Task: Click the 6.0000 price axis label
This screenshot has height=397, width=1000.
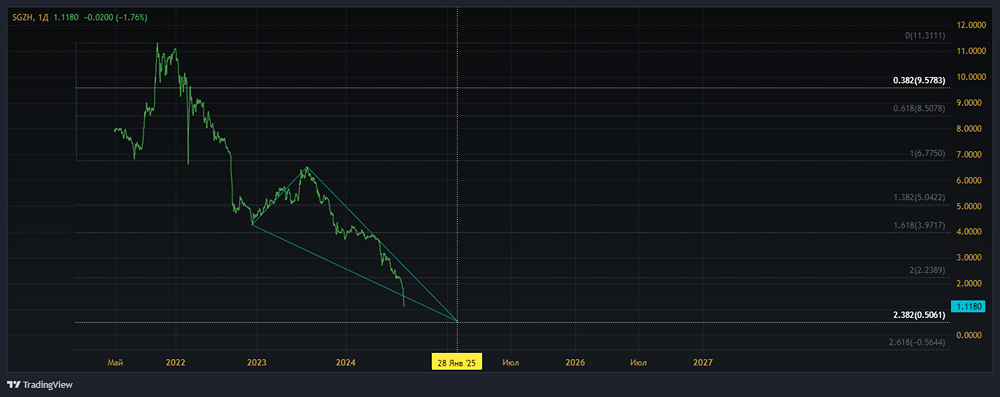Action: pos(969,180)
